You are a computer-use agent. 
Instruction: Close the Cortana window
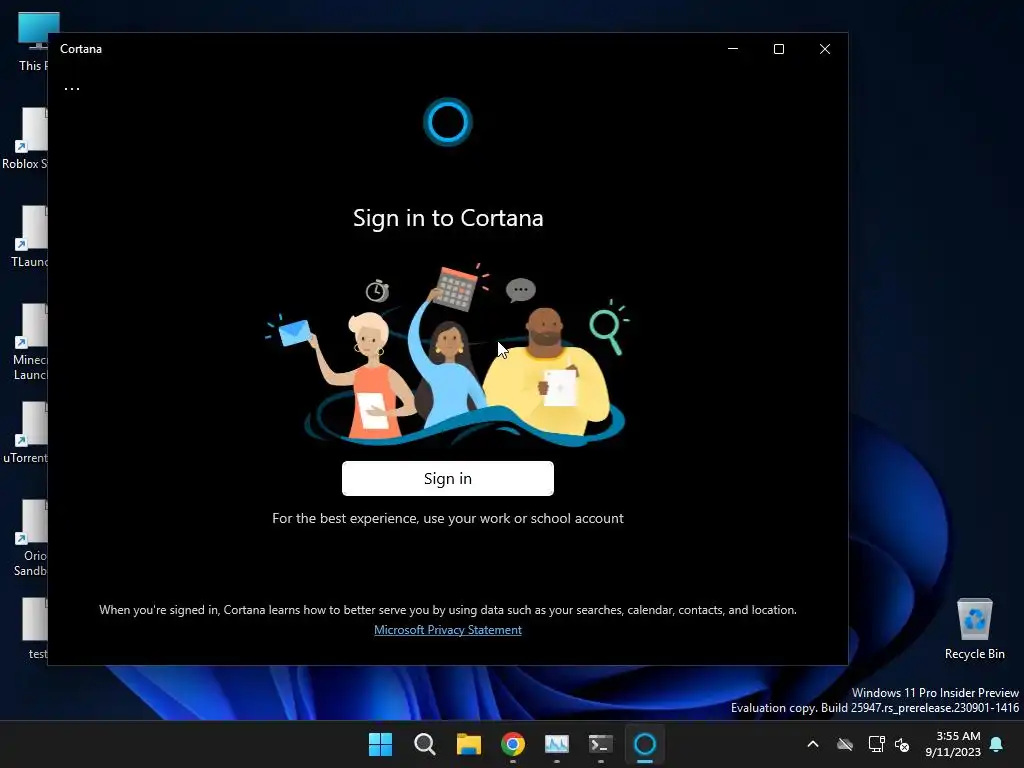point(824,49)
